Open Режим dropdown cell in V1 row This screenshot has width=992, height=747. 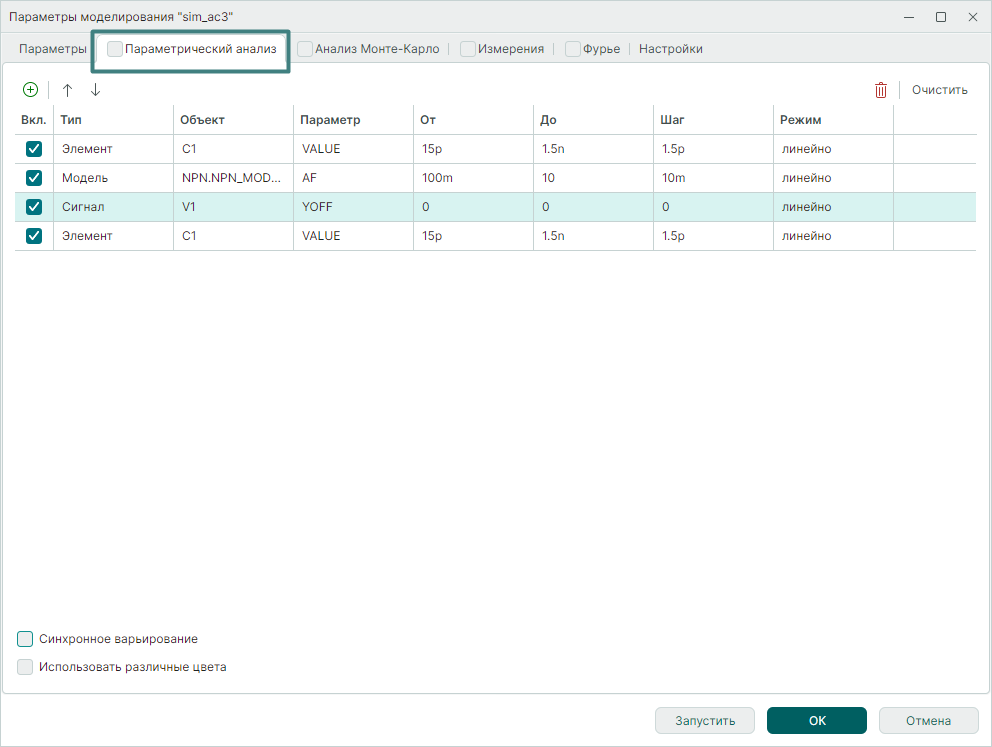[833, 207]
